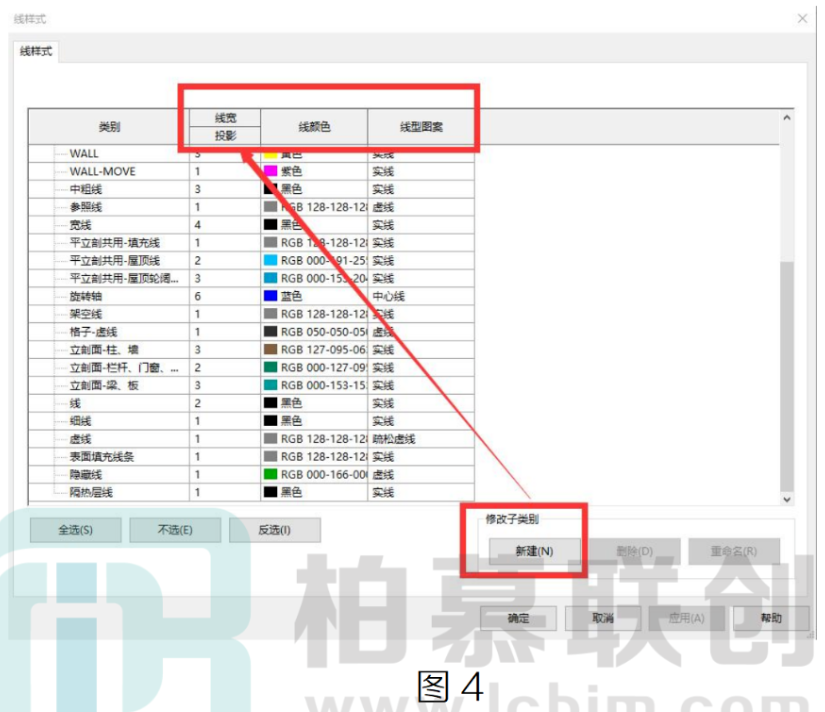
Task: Click the 反选(I) button
Action: [x=274, y=530]
